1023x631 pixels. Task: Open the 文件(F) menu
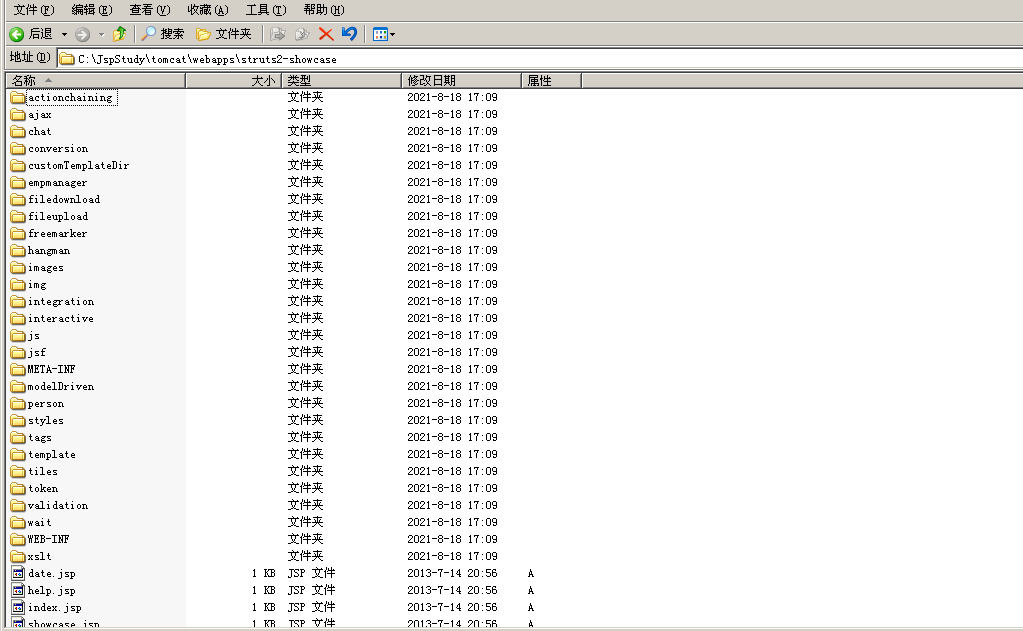coord(34,10)
